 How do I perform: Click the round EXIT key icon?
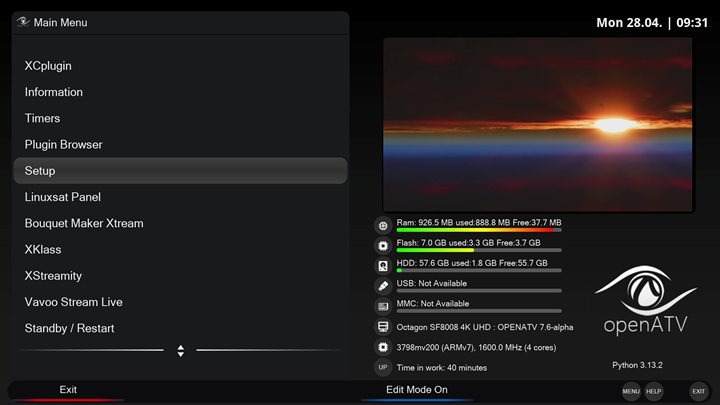tap(698, 391)
